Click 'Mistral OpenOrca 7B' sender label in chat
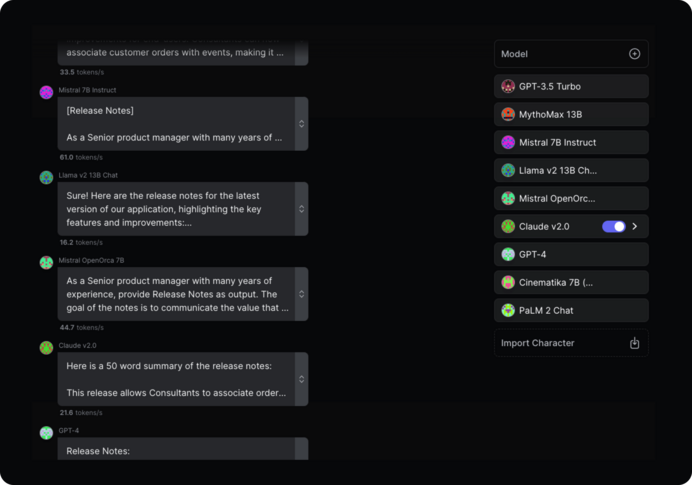This screenshot has height=485, width=692. point(91,260)
